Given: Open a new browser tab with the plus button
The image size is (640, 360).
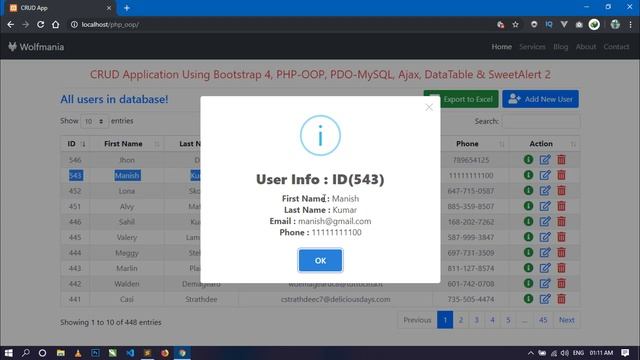Looking at the screenshot, I should pyautogui.click(x=127, y=8).
